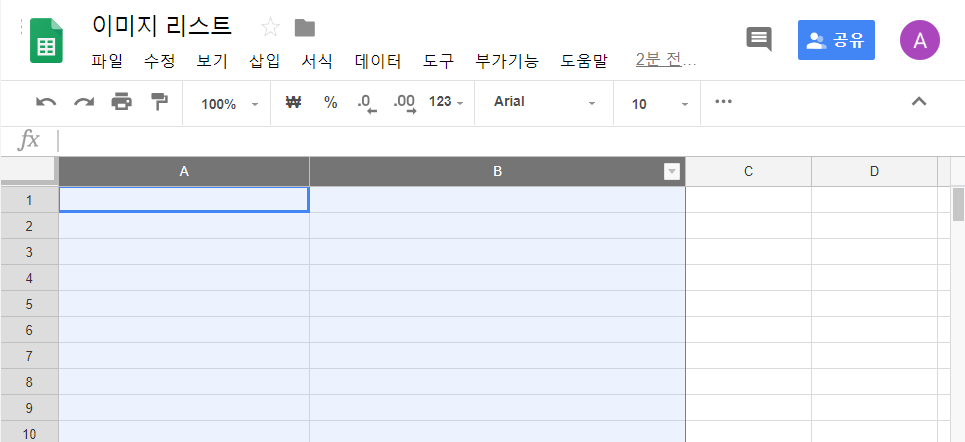Open the 데이터 menu
Viewport: 965px width, 442px height.
click(x=378, y=61)
